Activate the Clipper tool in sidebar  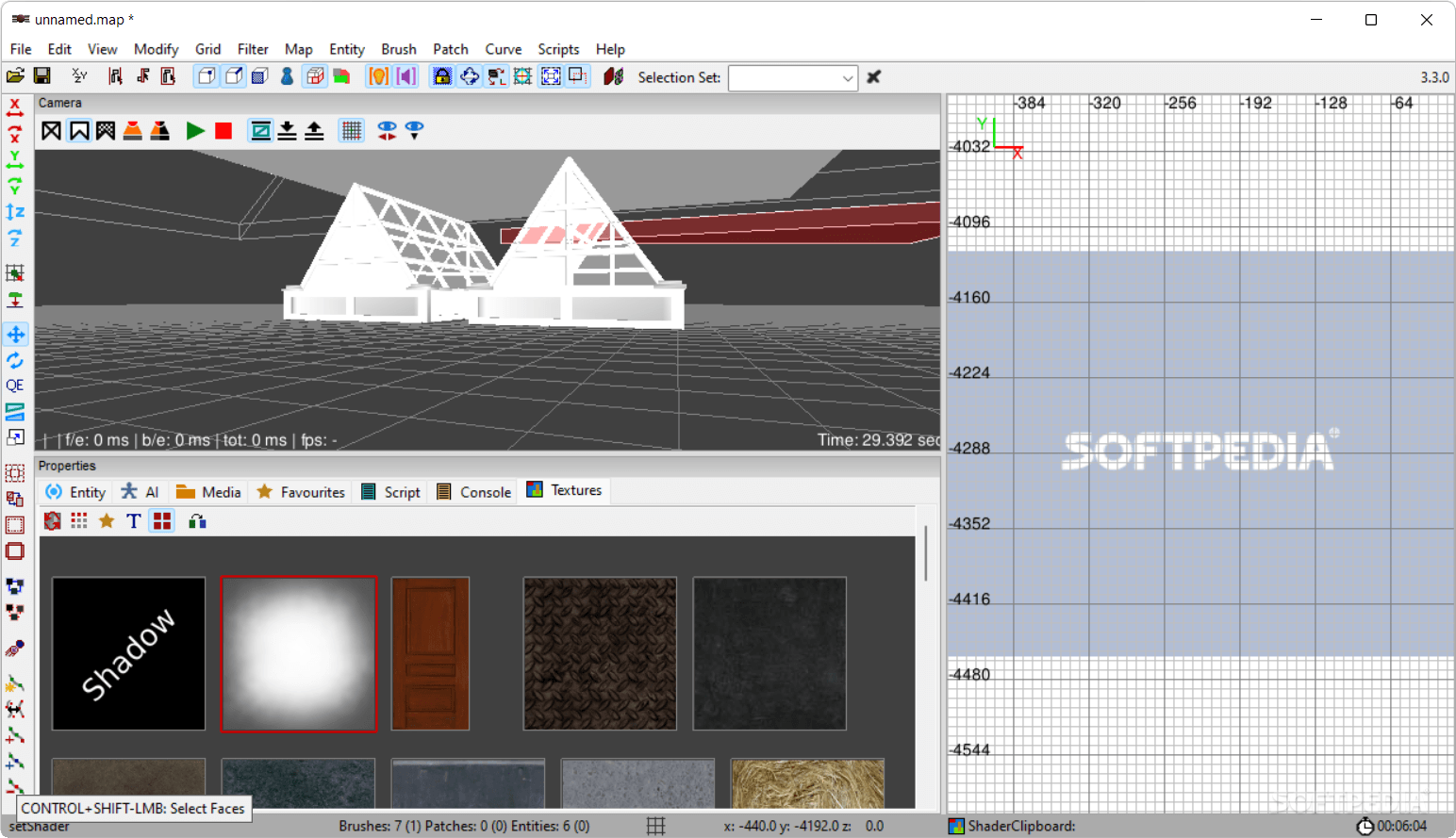pyautogui.click(x=15, y=412)
